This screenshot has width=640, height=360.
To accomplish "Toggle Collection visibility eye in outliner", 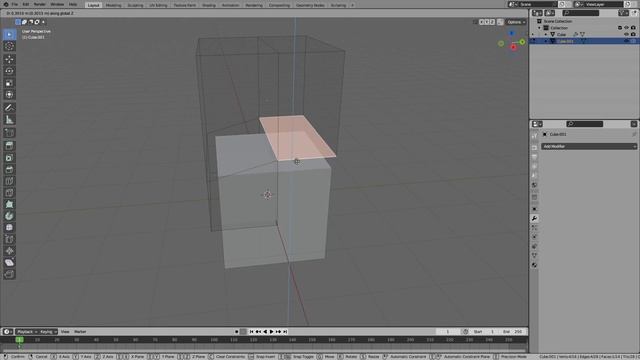I will (x=627, y=28).
